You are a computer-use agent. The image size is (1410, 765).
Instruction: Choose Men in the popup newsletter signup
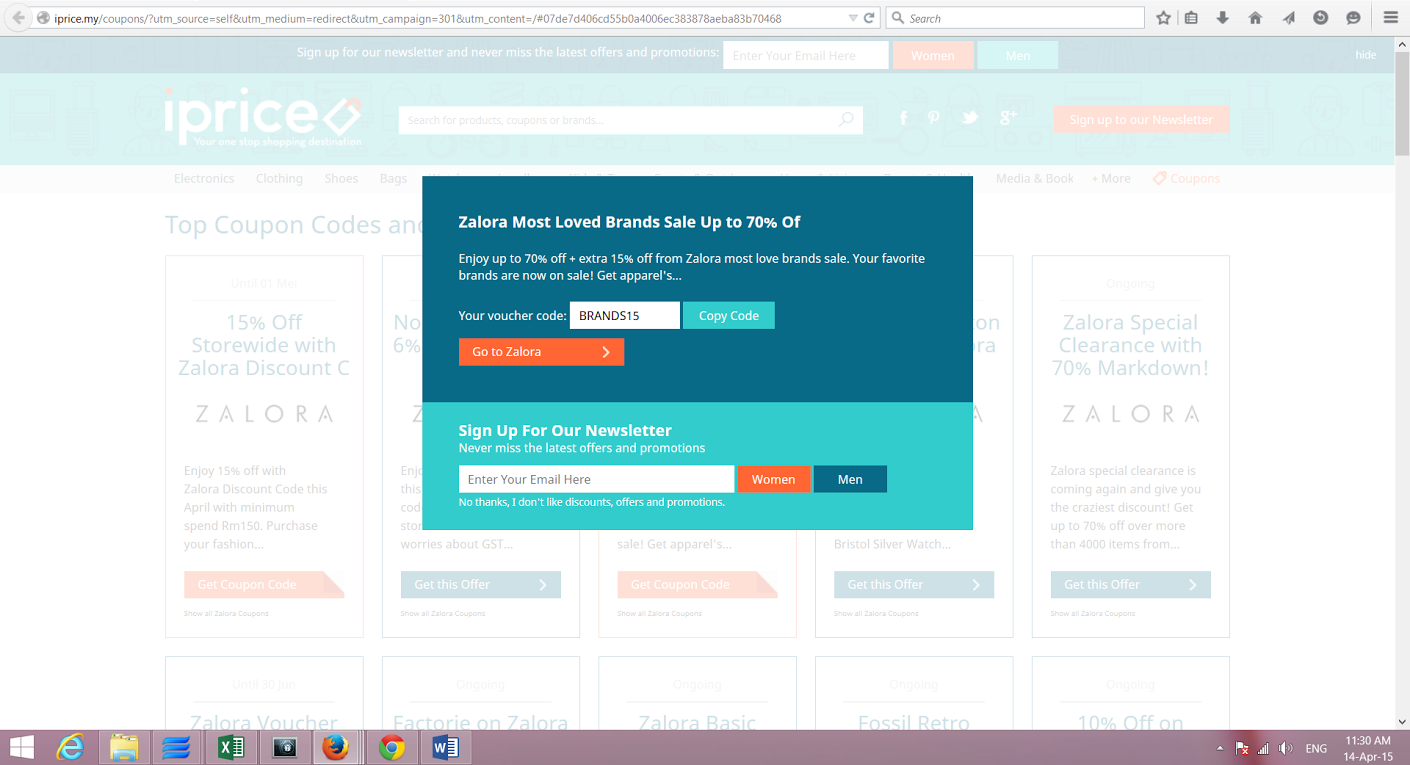pyautogui.click(x=850, y=480)
